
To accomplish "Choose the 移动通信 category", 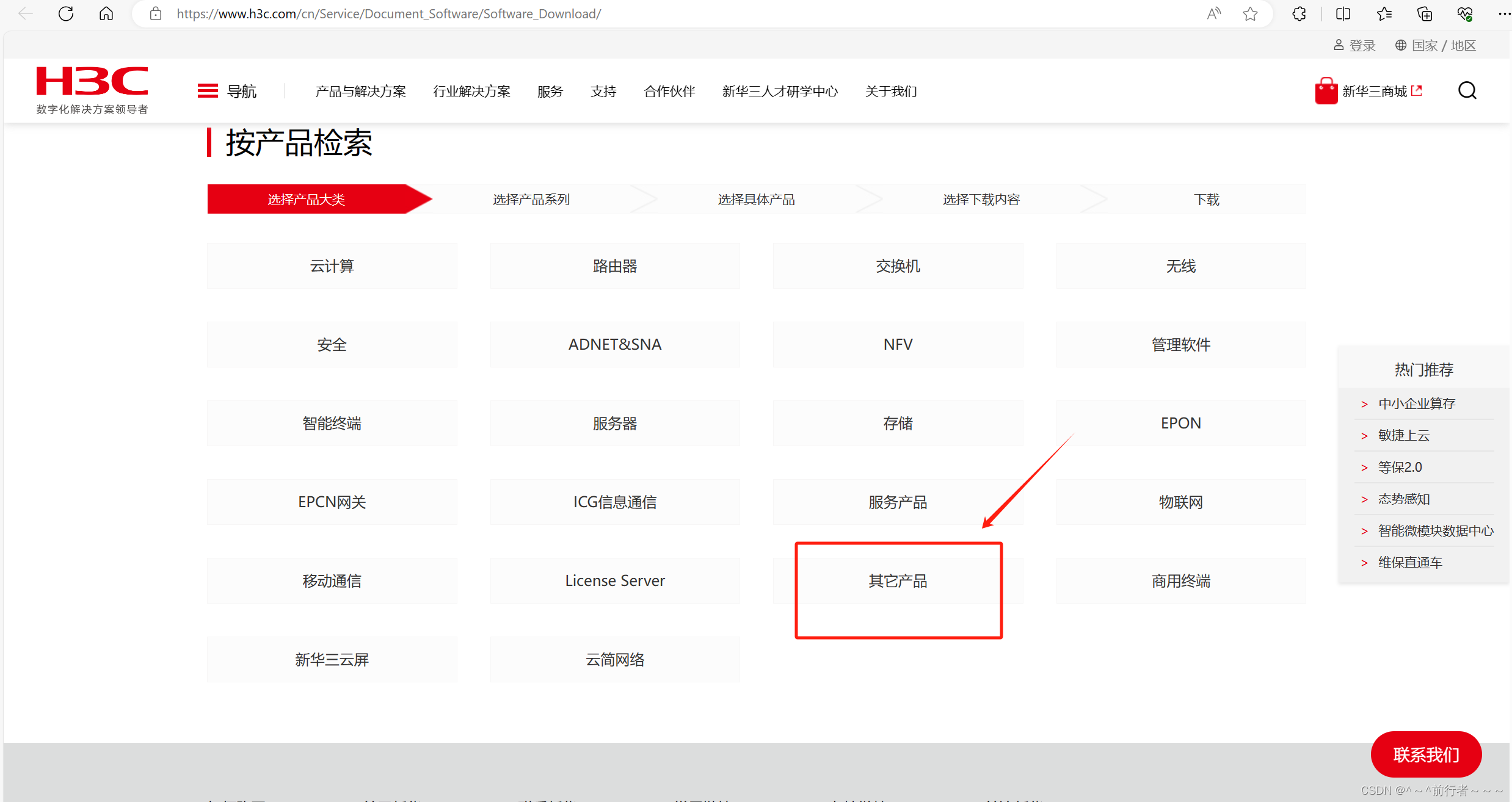I will tap(332, 580).
